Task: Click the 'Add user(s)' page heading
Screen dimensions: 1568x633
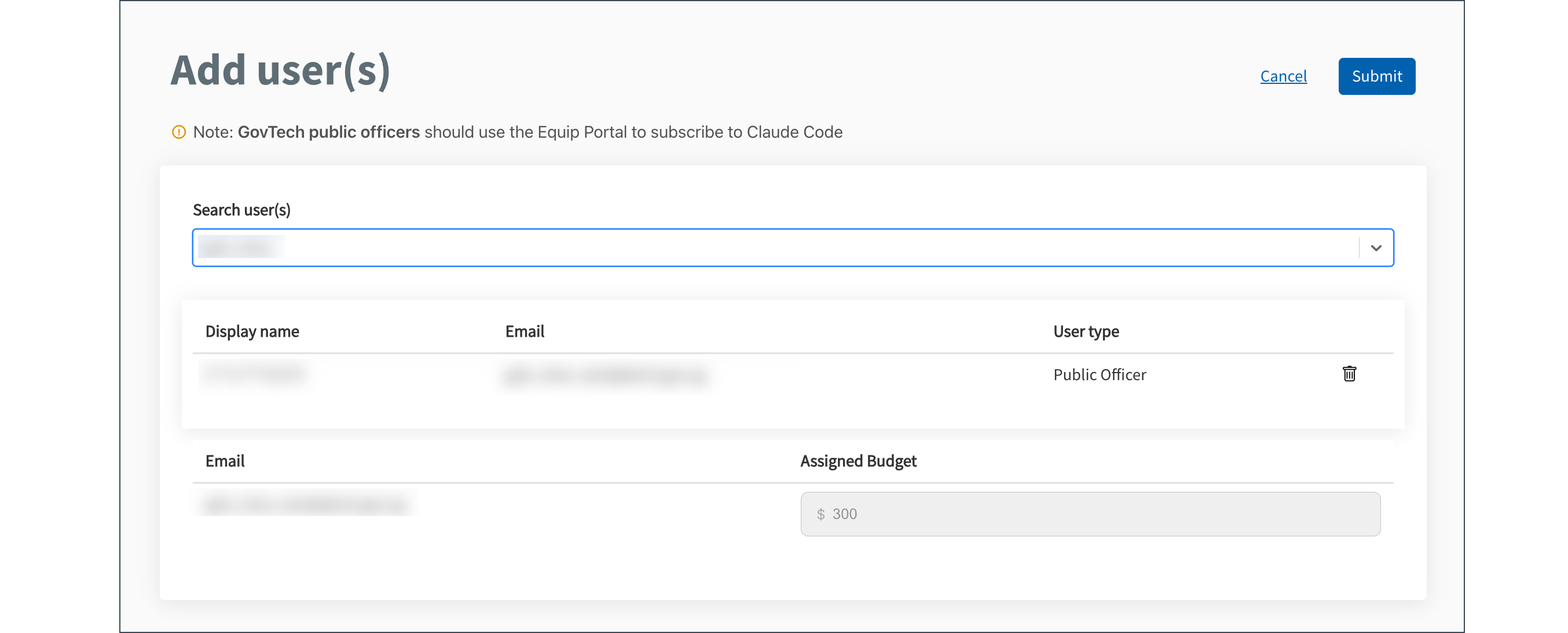Action: (280, 71)
